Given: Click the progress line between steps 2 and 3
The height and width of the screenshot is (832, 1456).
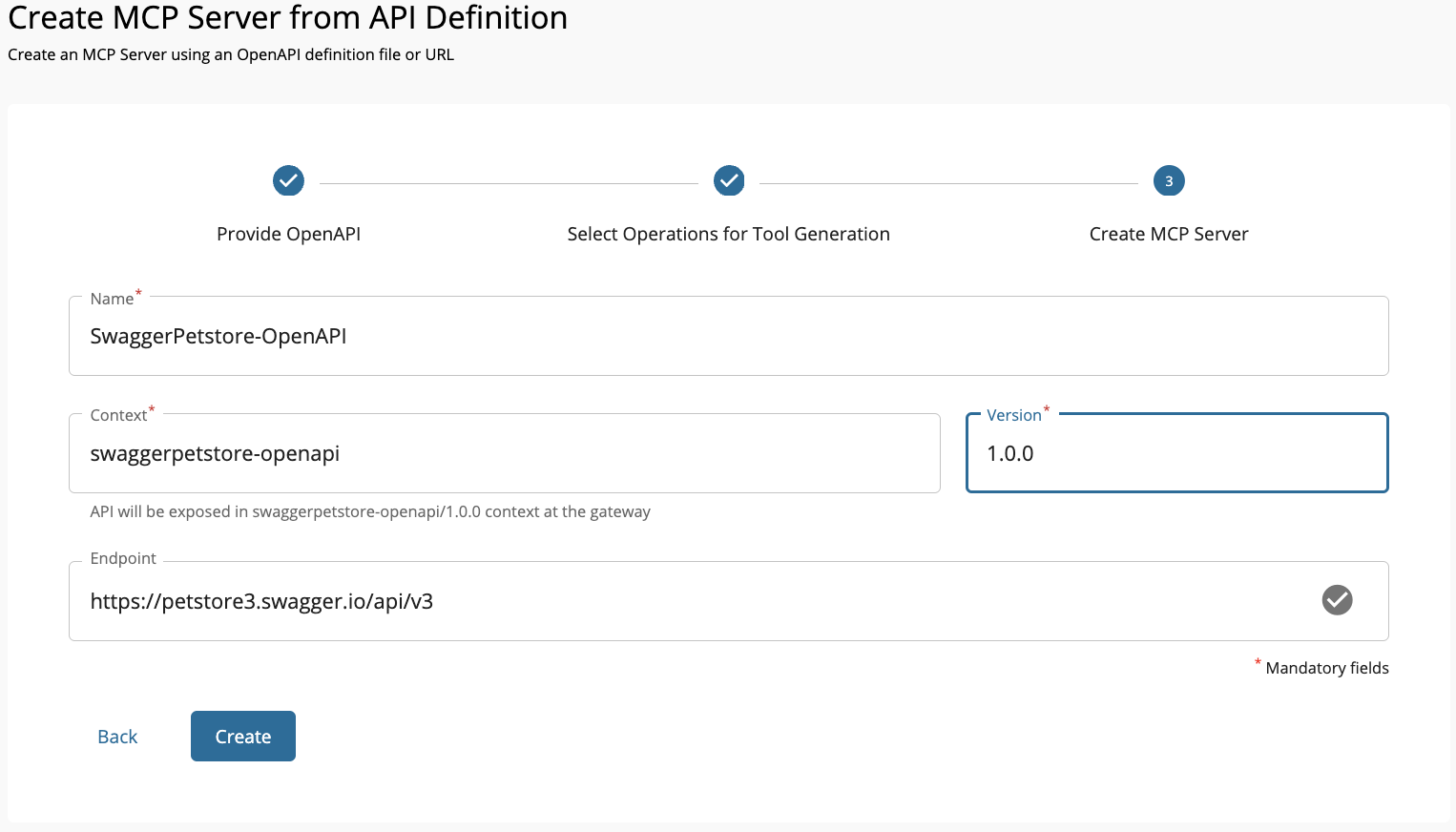Looking at the screenshot, I should [949, 180].
